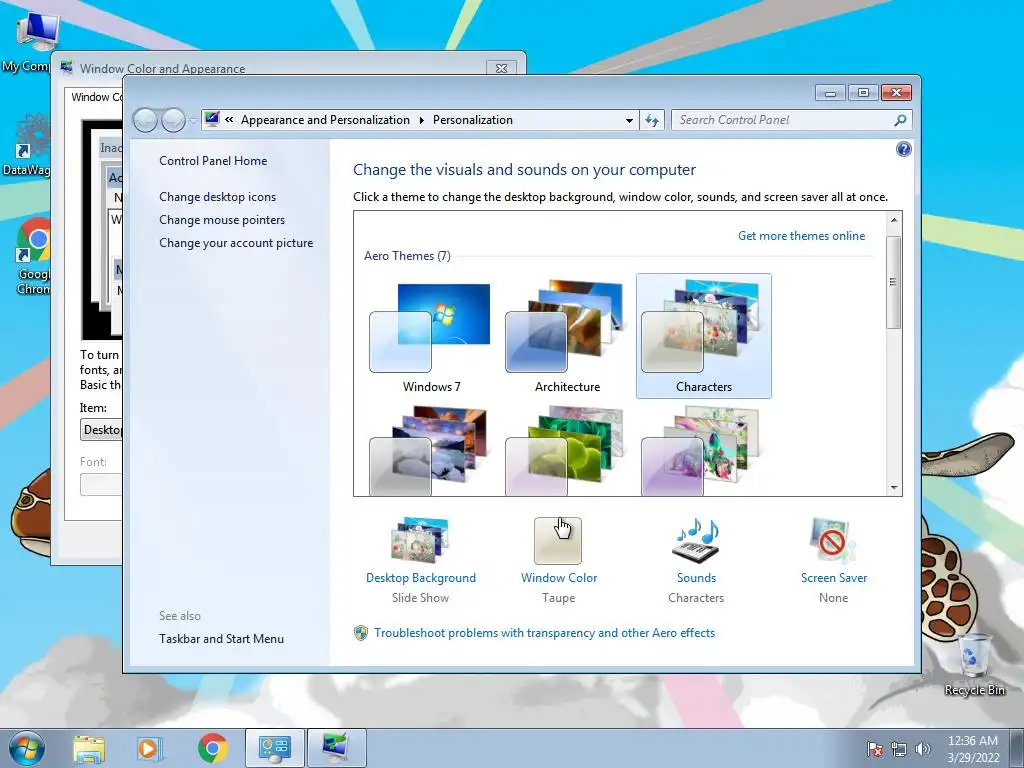The image size is (1024, 768).
Task: Choose the Scenes theme with purple tint
Action: [x=703, y=451]
